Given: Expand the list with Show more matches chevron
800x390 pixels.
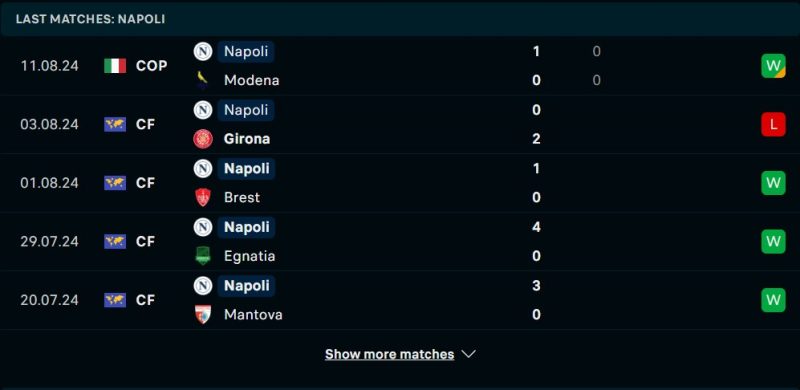Looking at the screenshot, I should click(468, 354).
